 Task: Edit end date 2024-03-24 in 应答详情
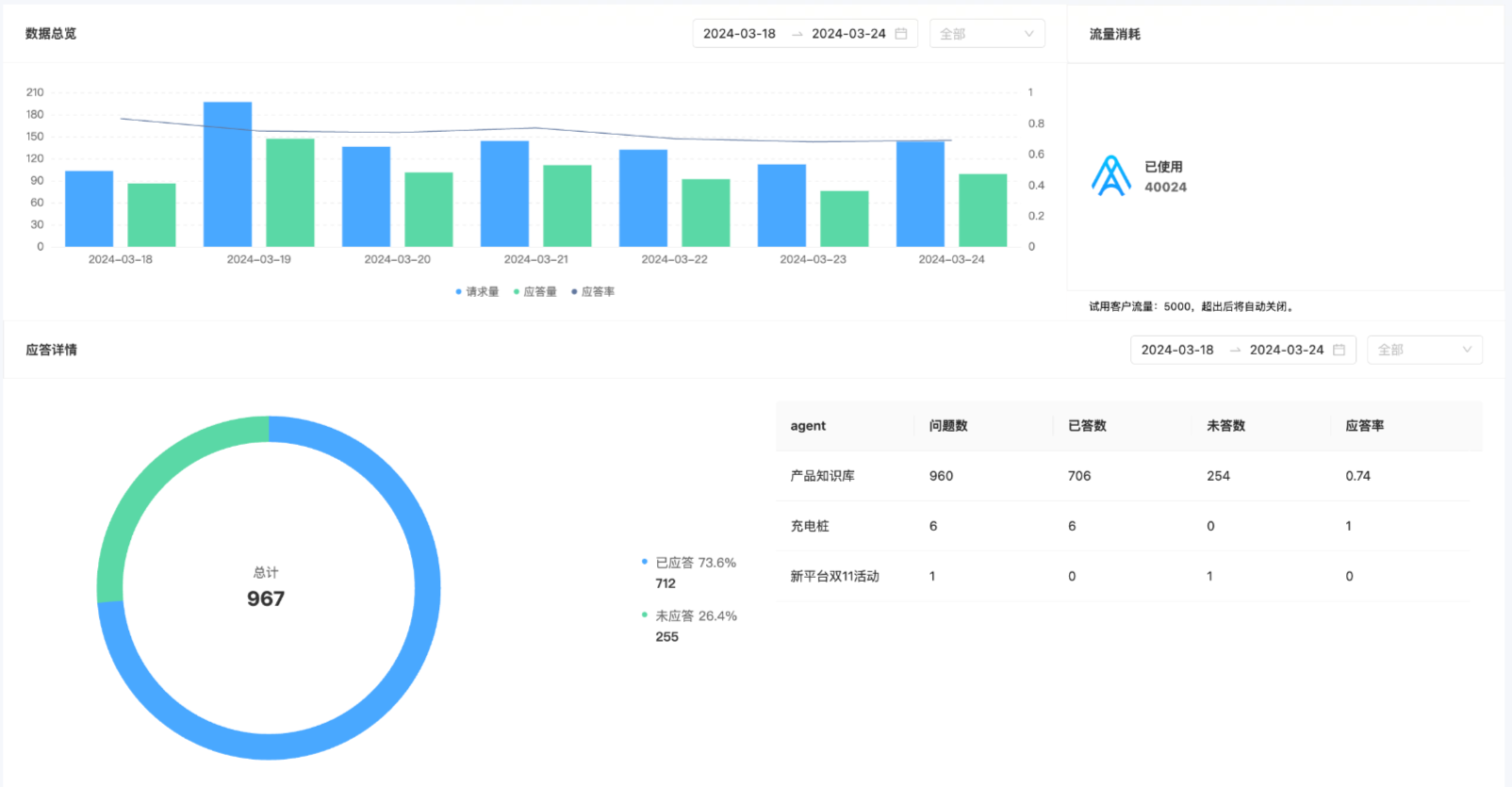coord(1287,350)
